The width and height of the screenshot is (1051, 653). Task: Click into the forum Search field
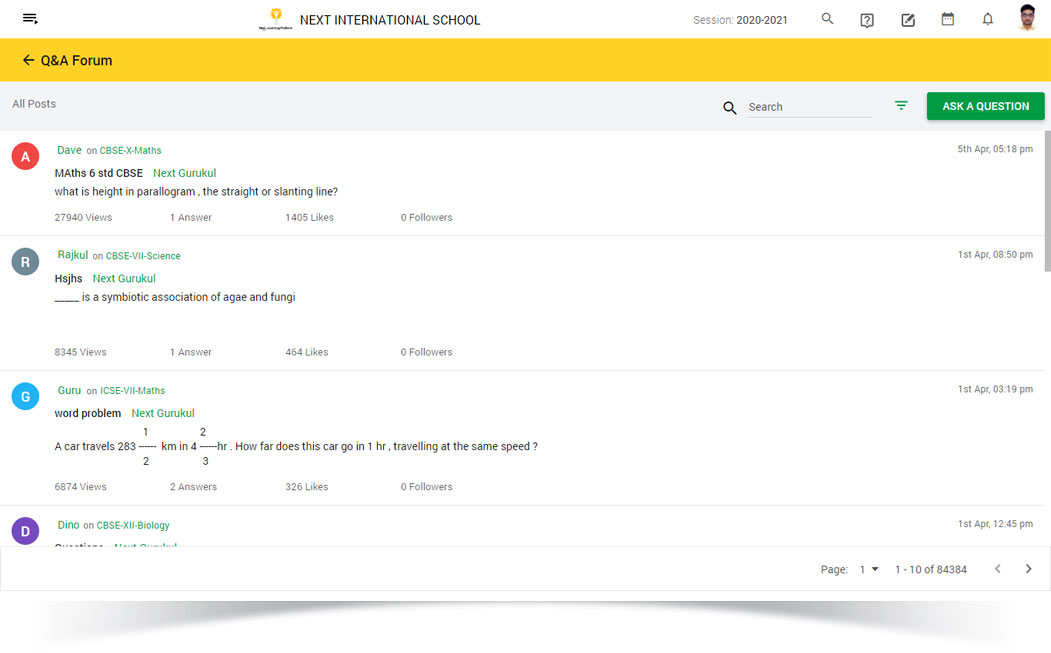[809, 107]
